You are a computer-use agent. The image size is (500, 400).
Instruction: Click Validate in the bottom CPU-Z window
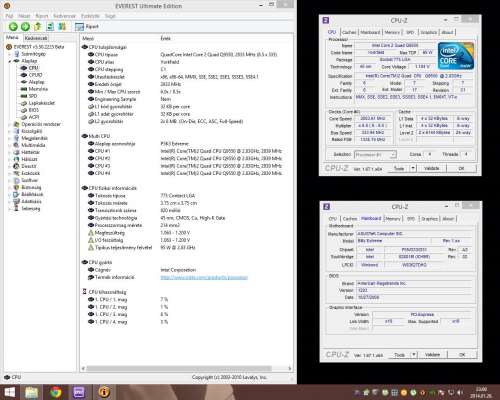click(432, 355)
